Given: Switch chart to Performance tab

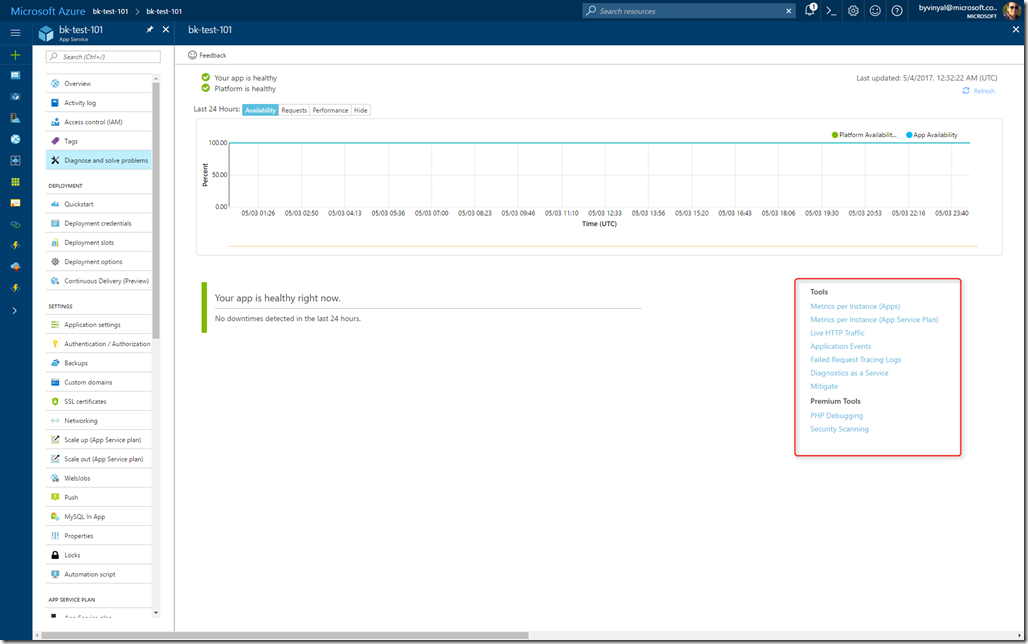Looking at the screenshot, I should [330, 110].
